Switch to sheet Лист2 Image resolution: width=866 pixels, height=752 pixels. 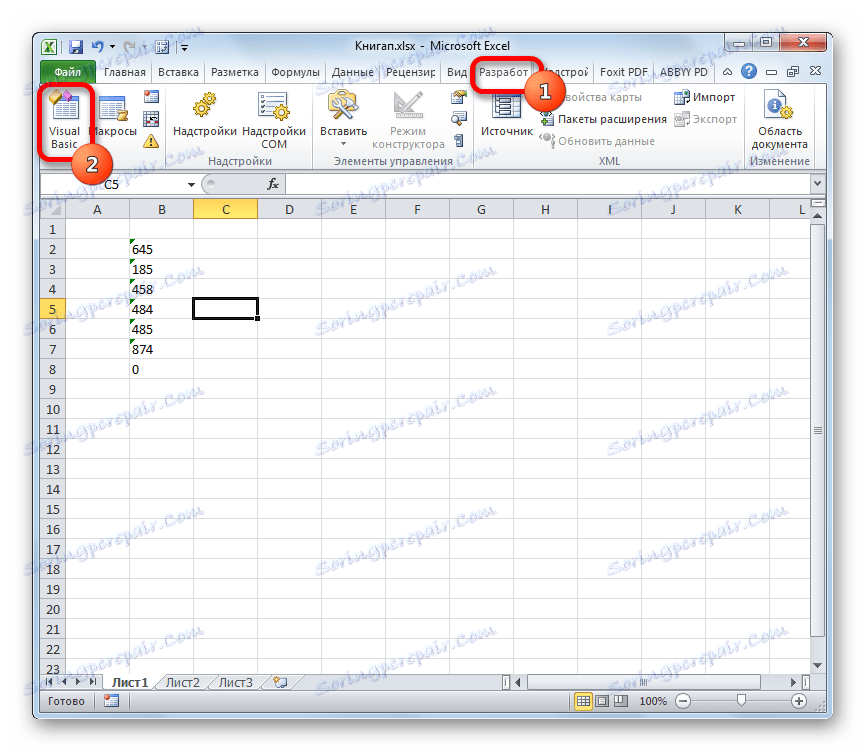pyautogui.click(x=183, y=683)
